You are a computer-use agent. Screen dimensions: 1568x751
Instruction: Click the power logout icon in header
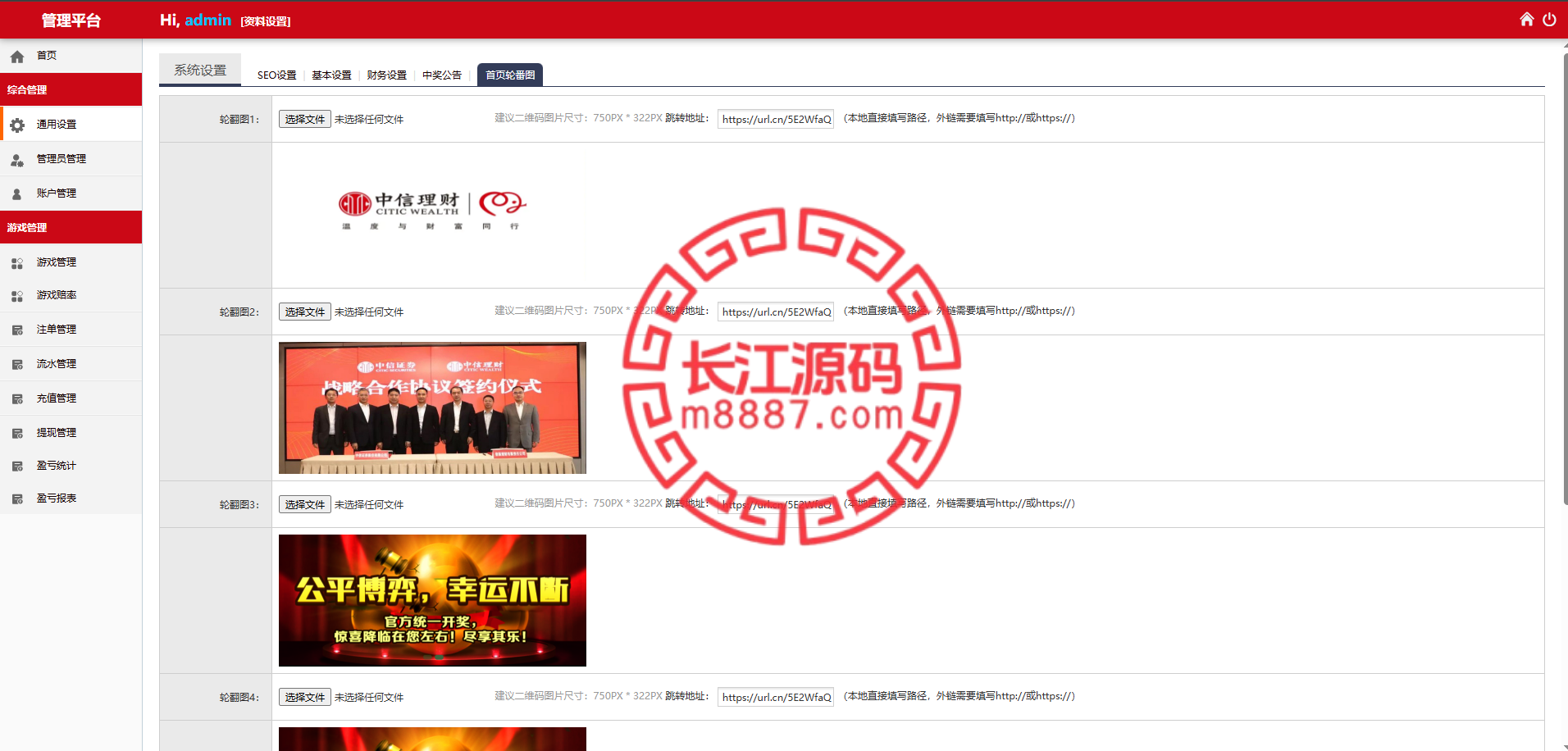(x=1549, y=19)
